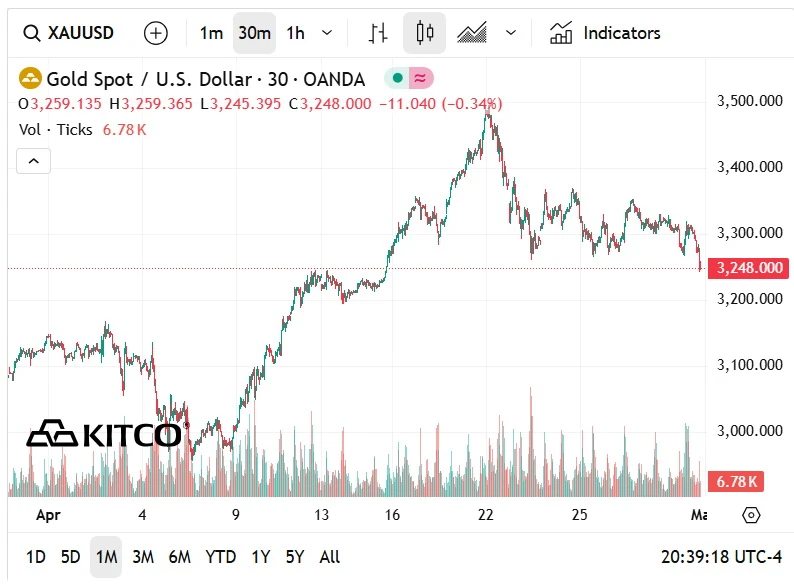Expand the chart style dropdown arrow
The height and width of the screenshot is (586, 794).
511,33
